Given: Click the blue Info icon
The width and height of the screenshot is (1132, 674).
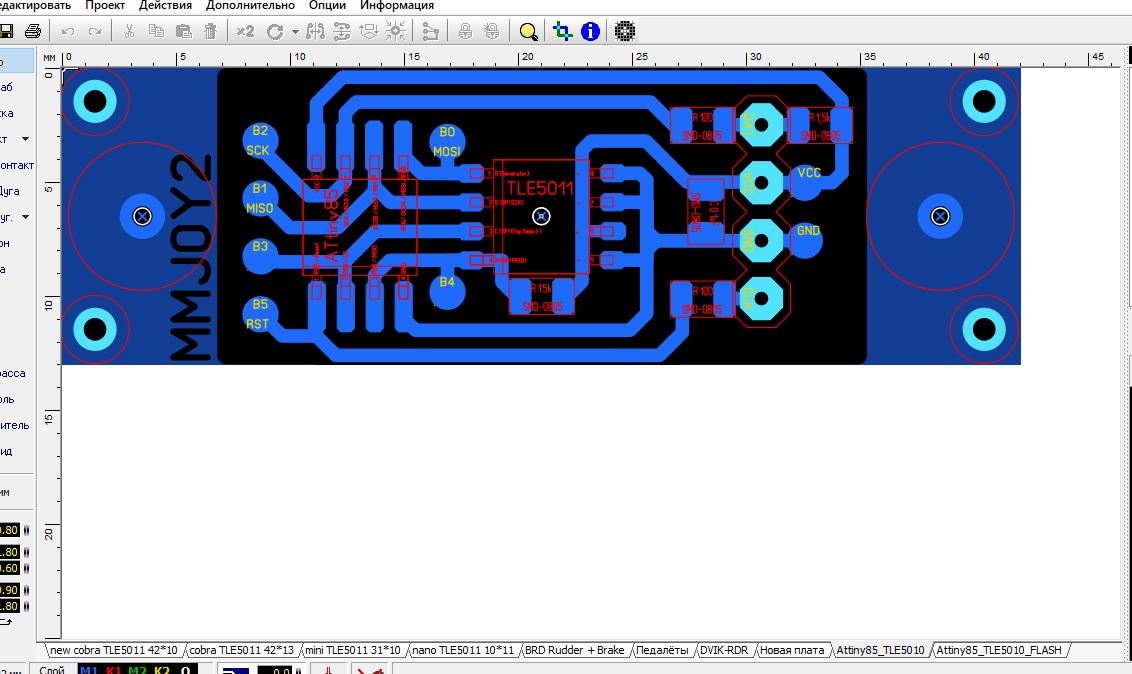Looking at the screenshot, I should click(x=591, y=31).
